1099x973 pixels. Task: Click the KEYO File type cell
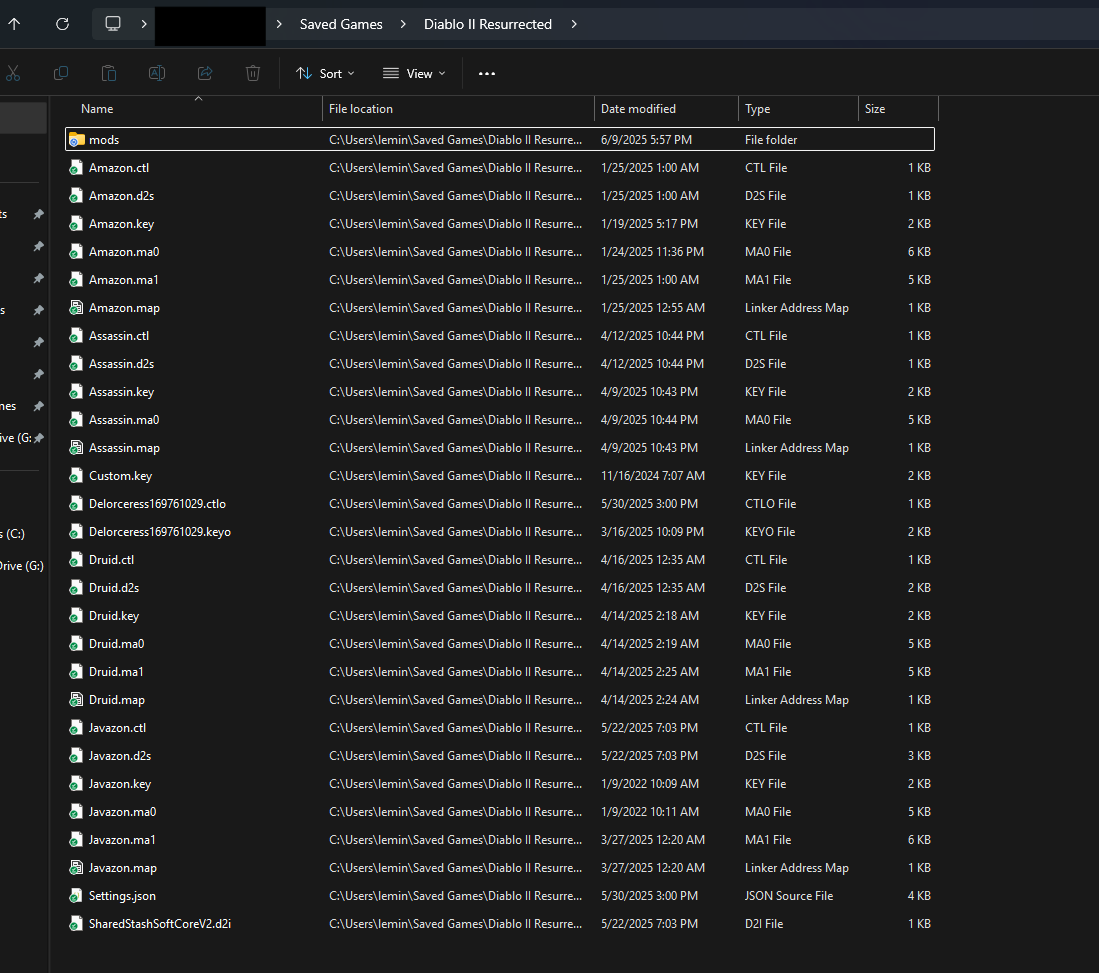click(770, 532)
